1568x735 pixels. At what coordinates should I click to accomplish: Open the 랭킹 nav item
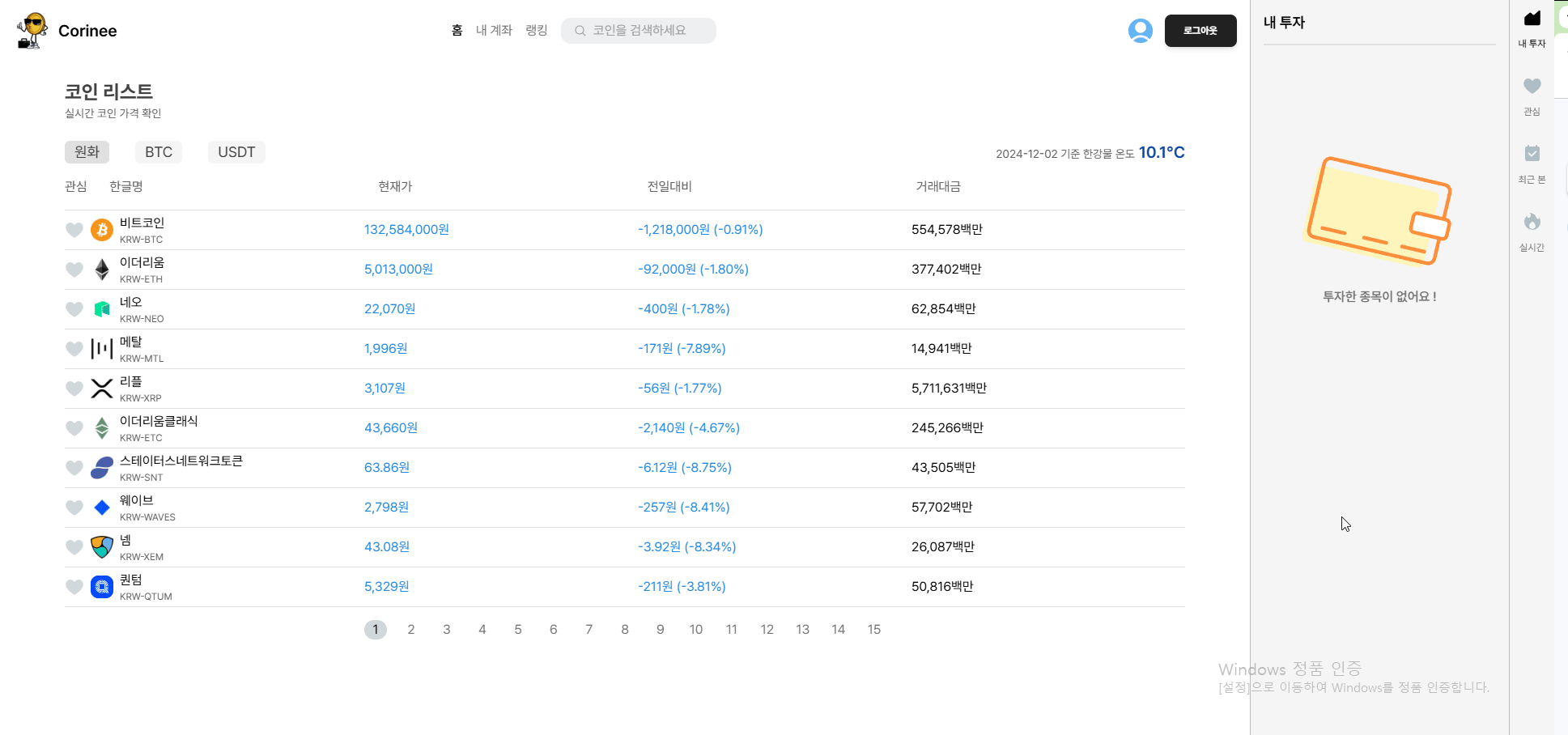click(537, 30)
